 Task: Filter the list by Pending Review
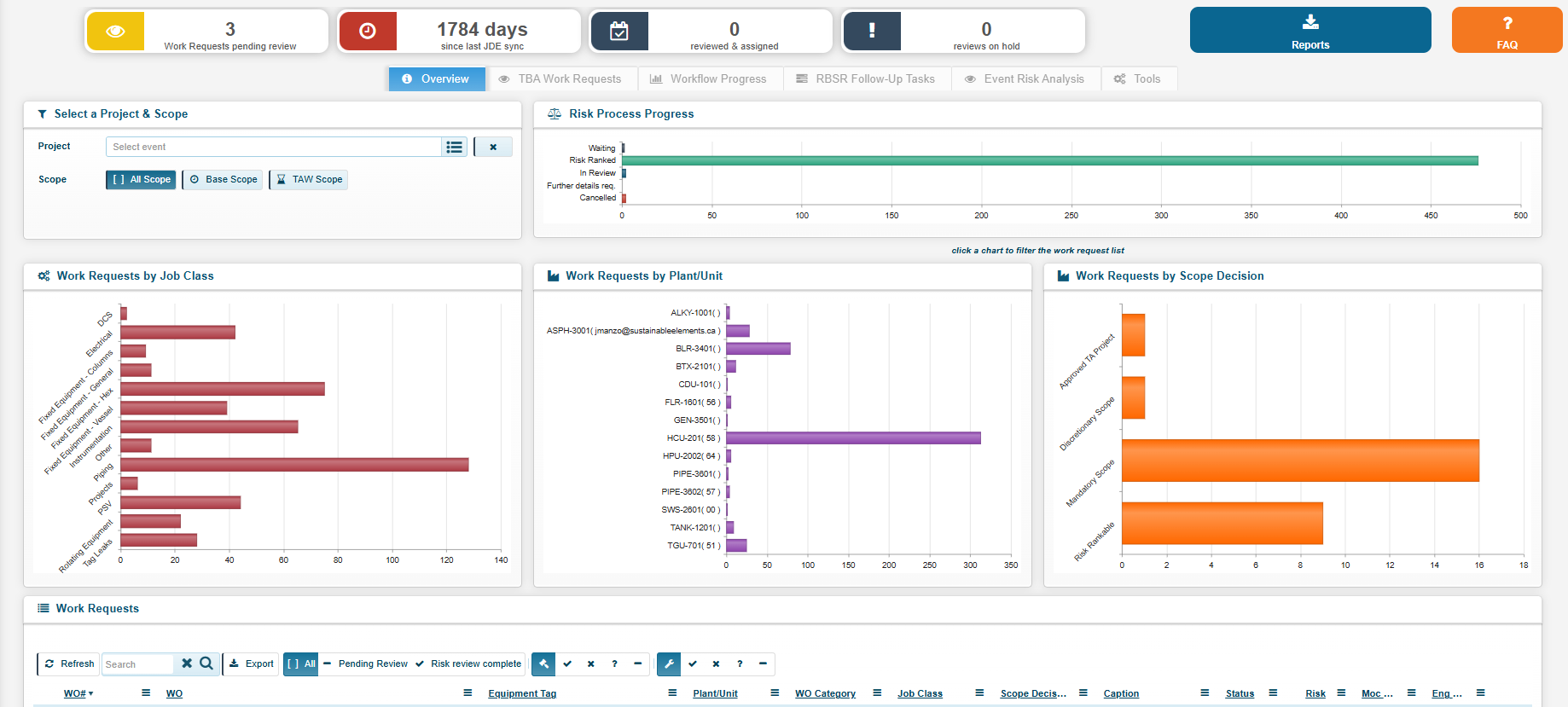pyautogui.click(x=366, y=664)
